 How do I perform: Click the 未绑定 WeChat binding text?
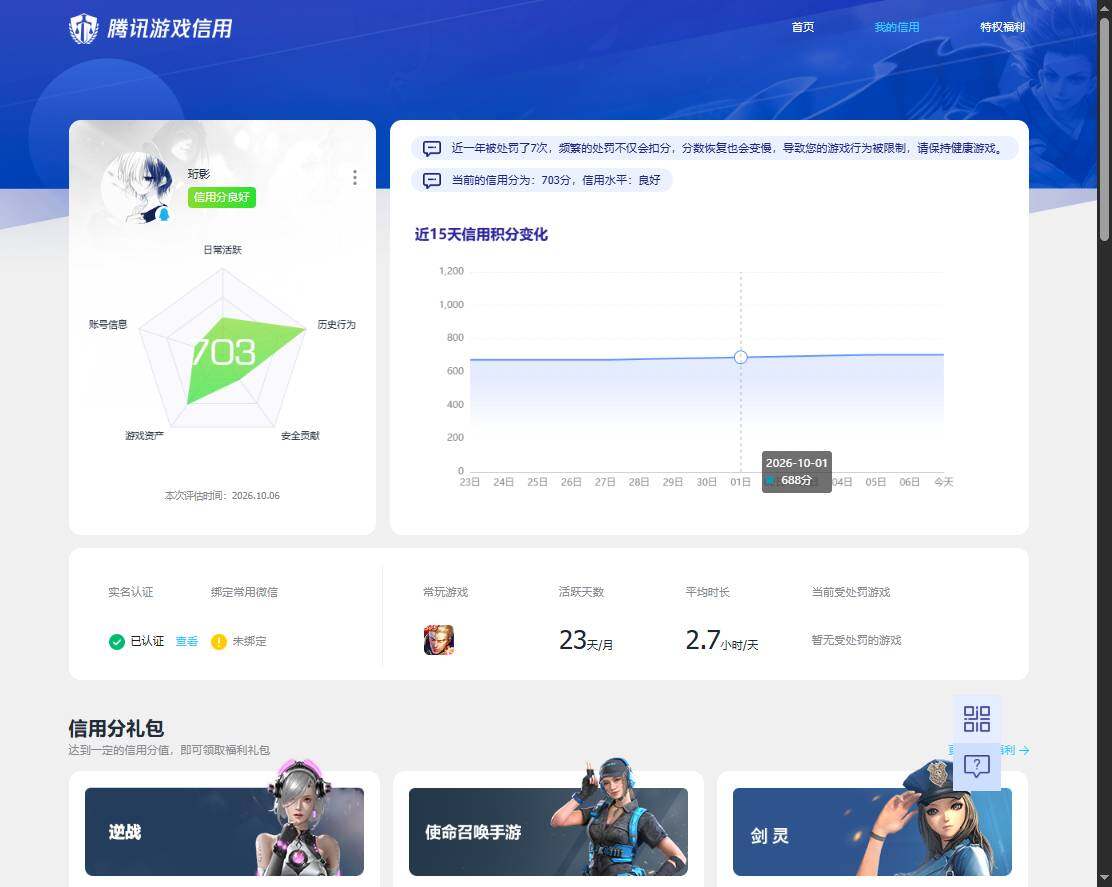pyautogui.click(x=250, y=641)
